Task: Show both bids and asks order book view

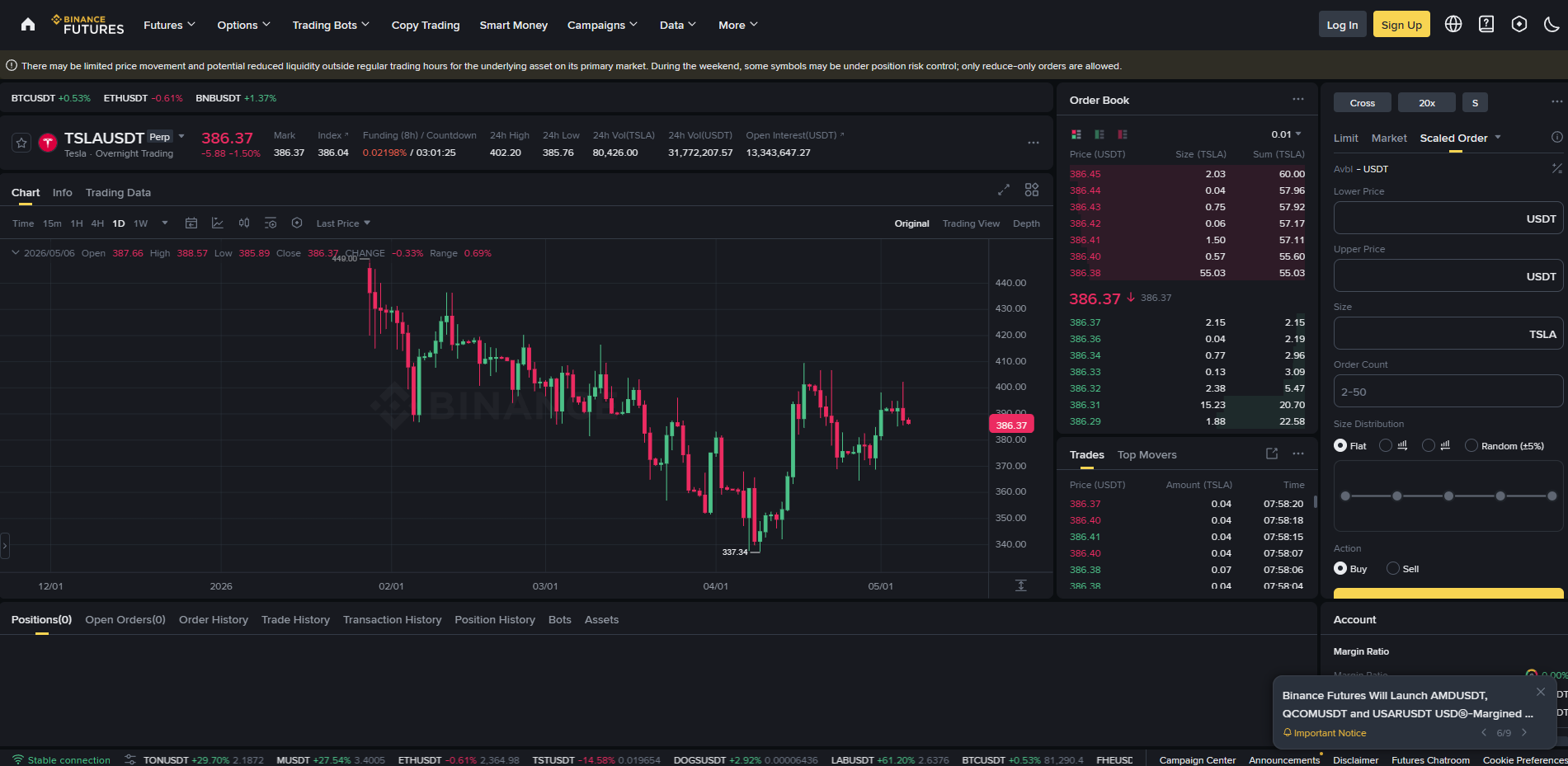Action: point(1076,134)
